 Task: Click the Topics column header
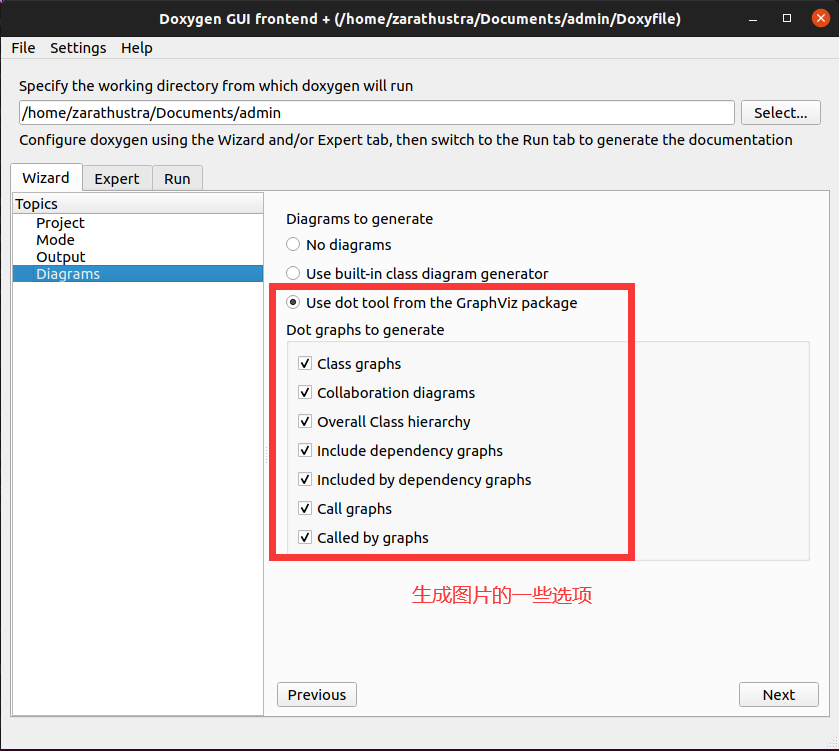(x=138, y=204)
